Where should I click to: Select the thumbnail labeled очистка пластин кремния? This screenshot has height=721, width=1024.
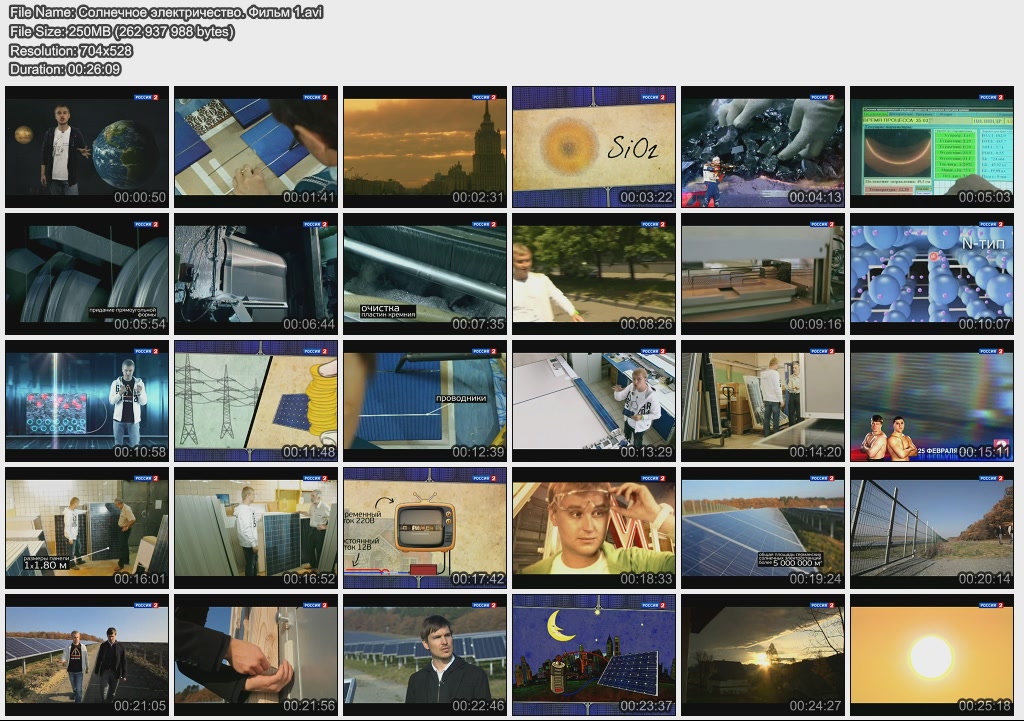[x=425, y=274]
